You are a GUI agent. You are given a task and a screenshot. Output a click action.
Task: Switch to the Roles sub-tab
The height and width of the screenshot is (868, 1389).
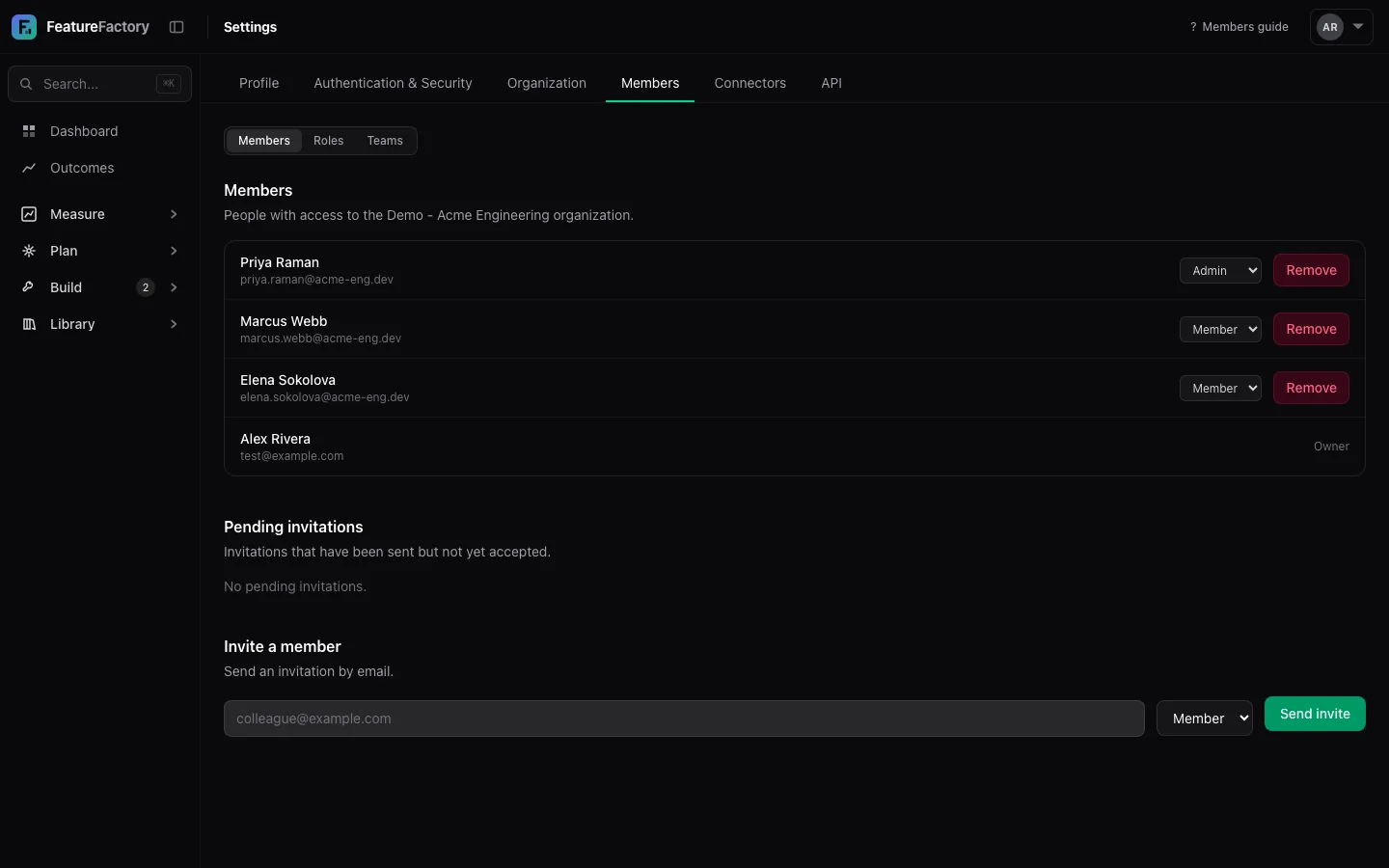click(328, 141)
